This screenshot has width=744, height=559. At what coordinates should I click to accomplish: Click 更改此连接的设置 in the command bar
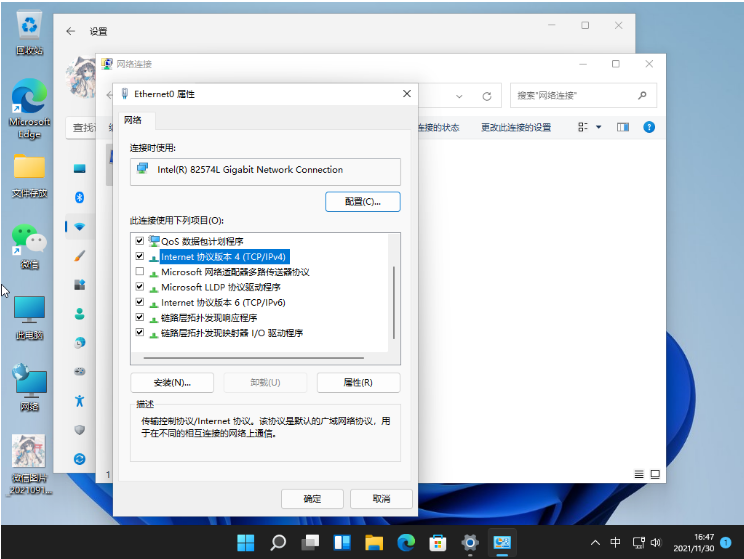click(515, 127)
